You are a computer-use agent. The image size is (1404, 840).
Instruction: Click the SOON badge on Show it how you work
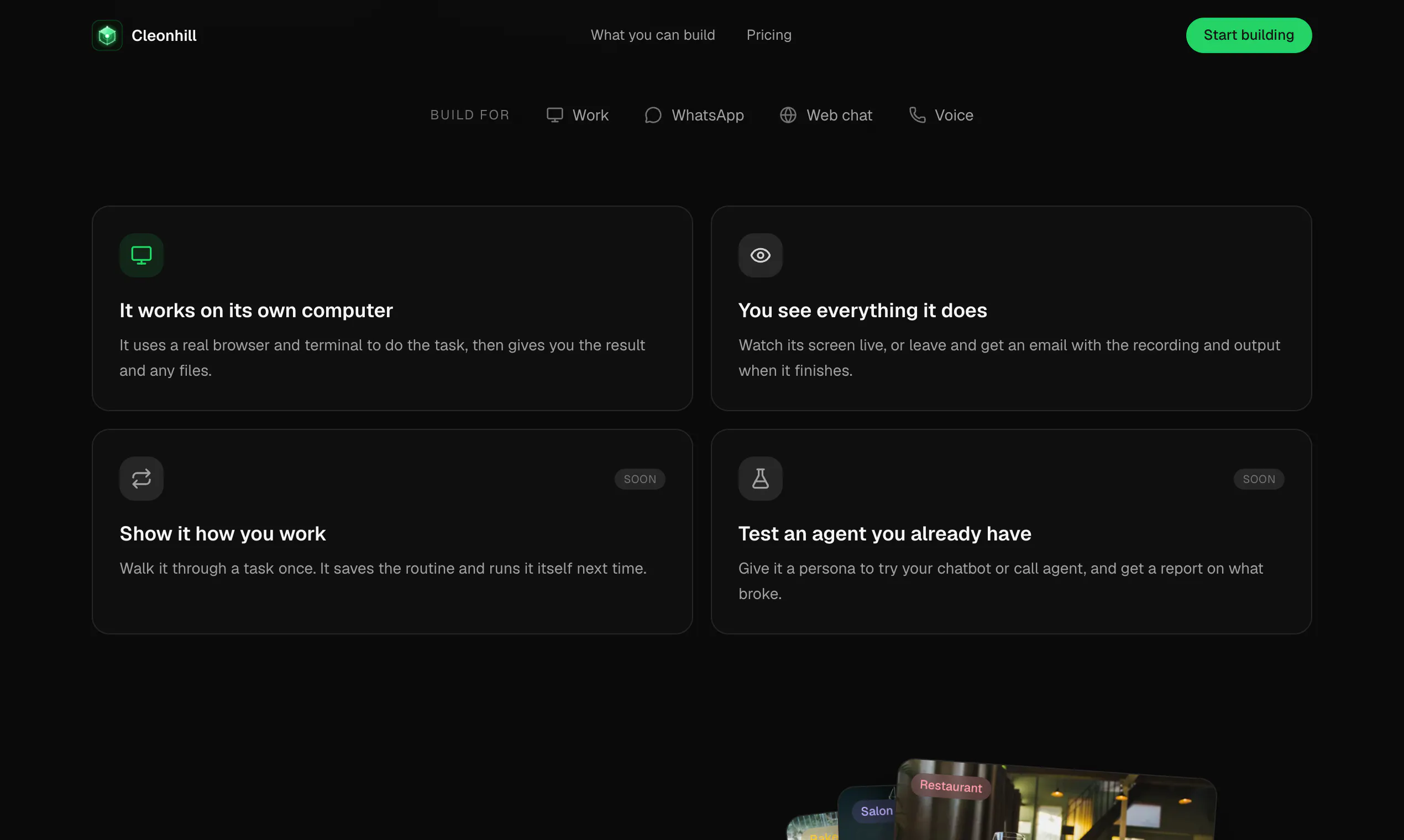pos(640,480)
